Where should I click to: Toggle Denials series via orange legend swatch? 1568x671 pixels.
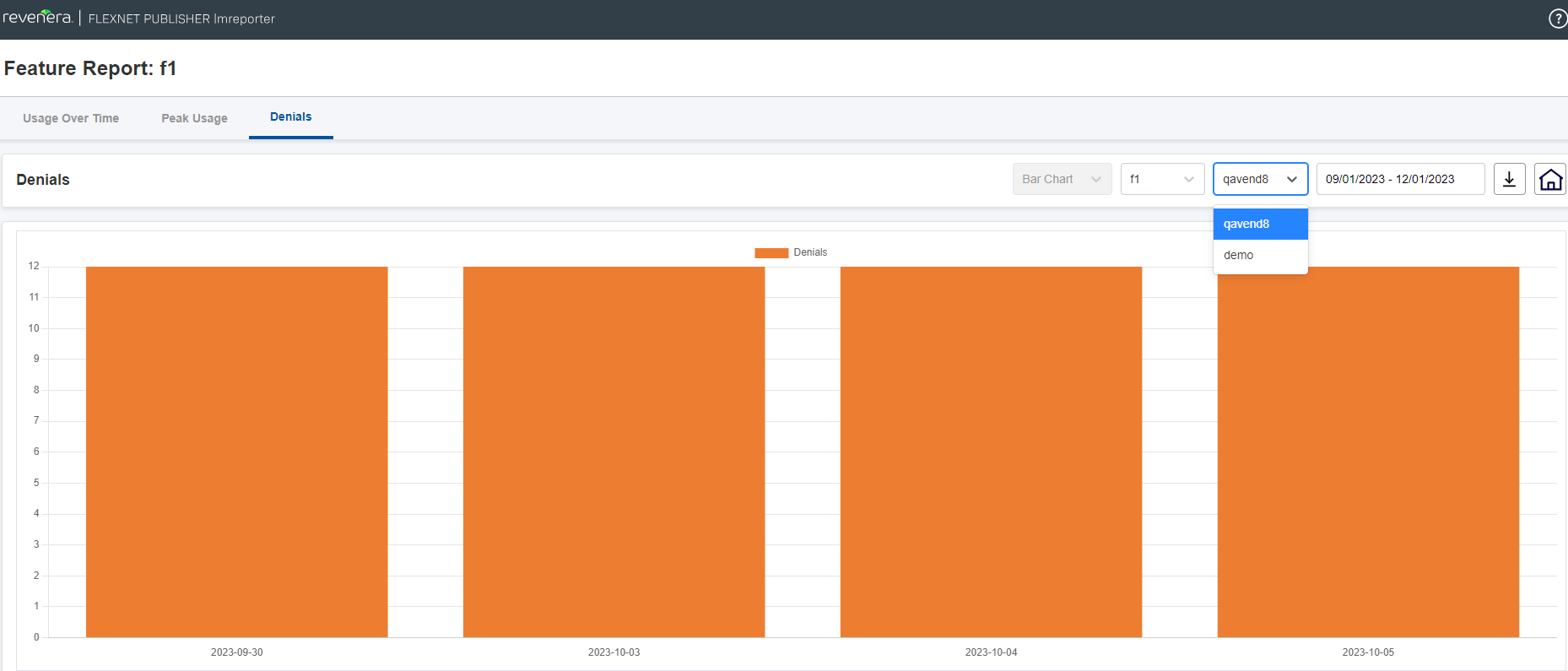[770, 252]
